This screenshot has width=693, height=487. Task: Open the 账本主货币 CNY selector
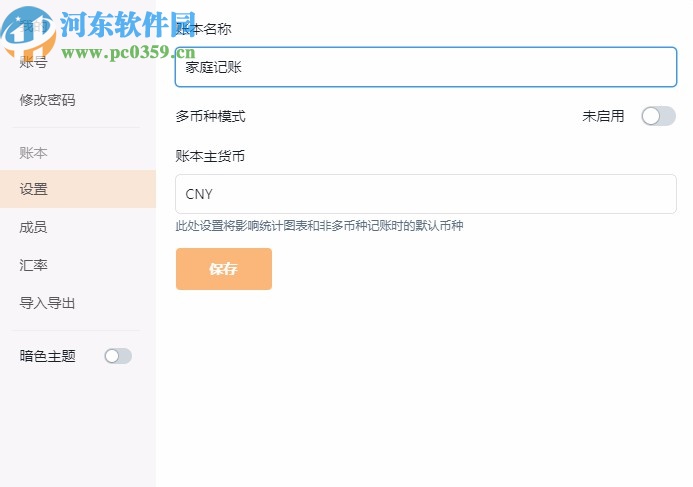(426, 194)
